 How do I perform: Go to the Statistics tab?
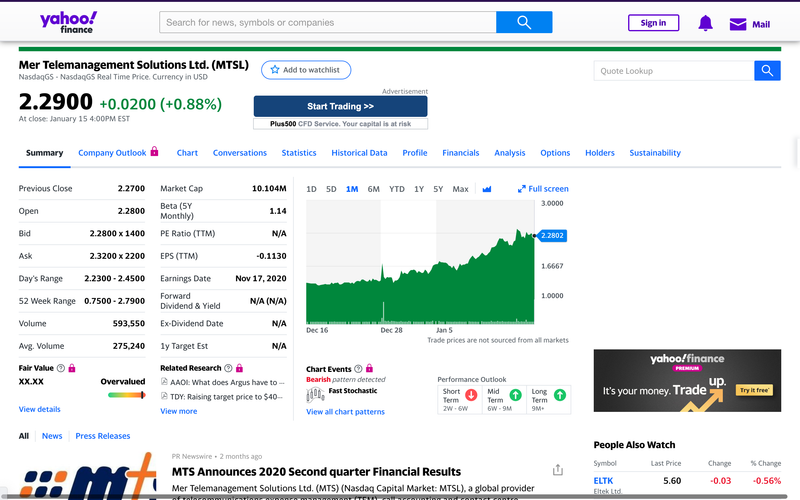299,153
